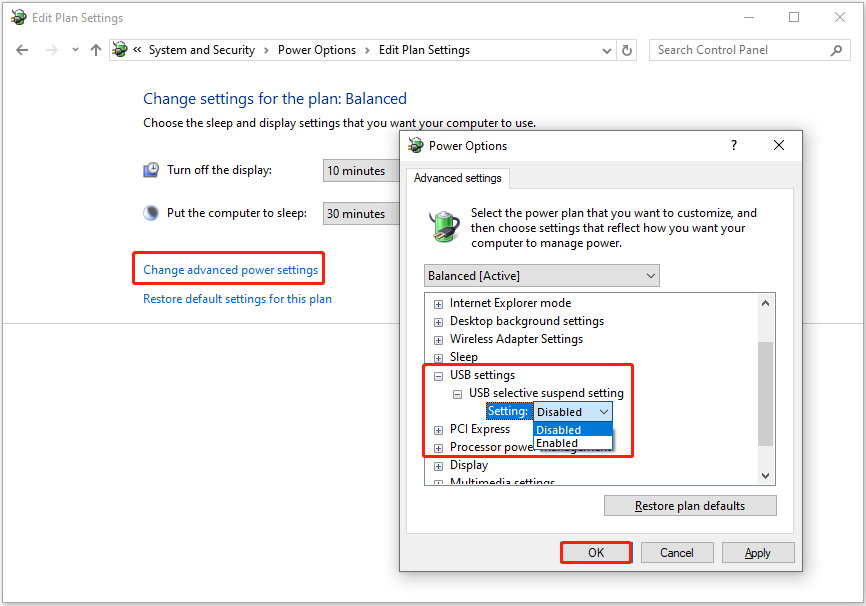Click the display clock icon beside Turn off display
This screenshot has height=606, width=866.
click(150, 169)
